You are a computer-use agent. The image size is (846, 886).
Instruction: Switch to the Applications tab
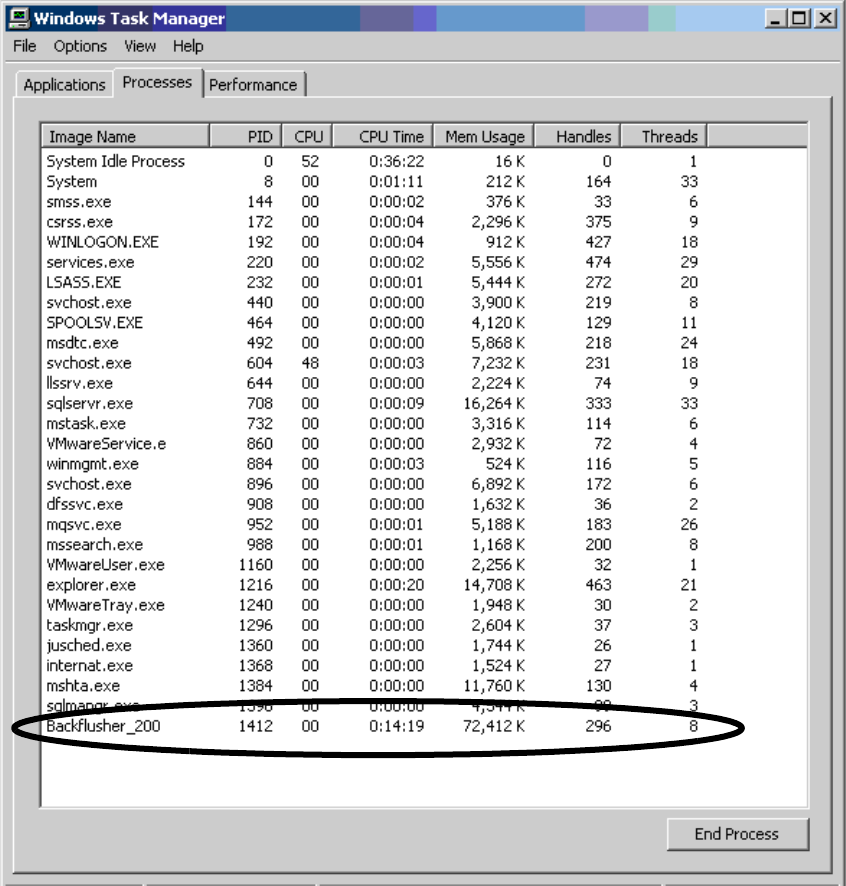[64, 85]
